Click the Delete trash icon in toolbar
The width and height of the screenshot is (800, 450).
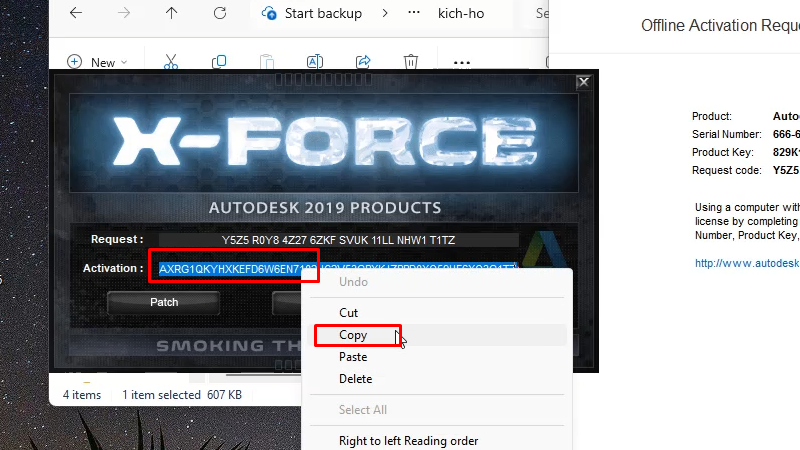coord(411,62)
